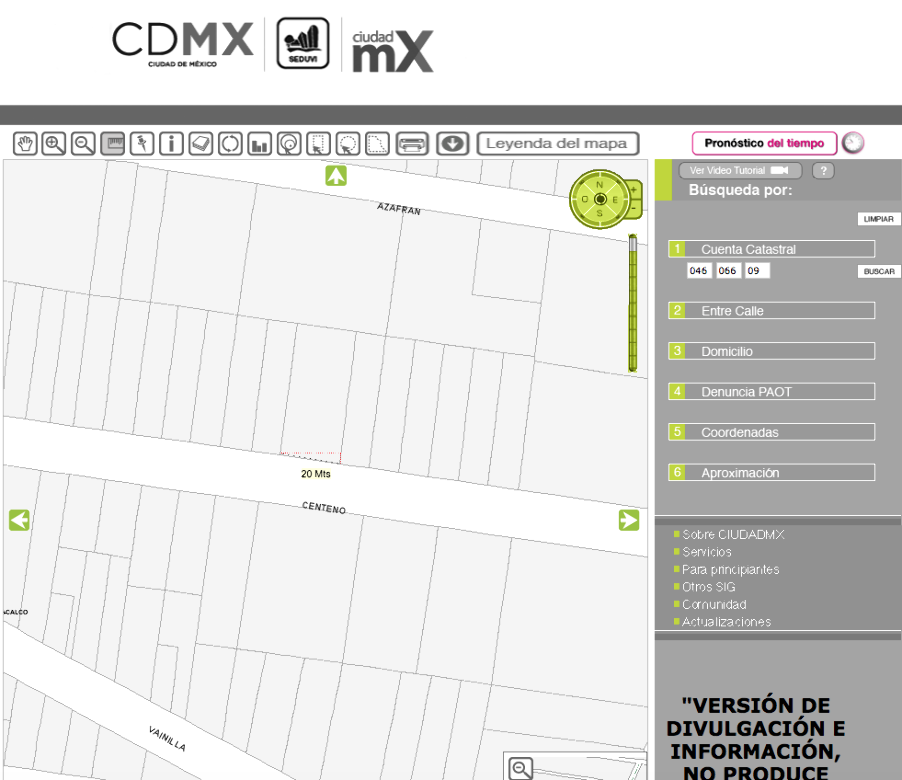Open Pronóstico del tiempo
The height and width of the screenshot is (780, 902).
[x=764, y=143]
